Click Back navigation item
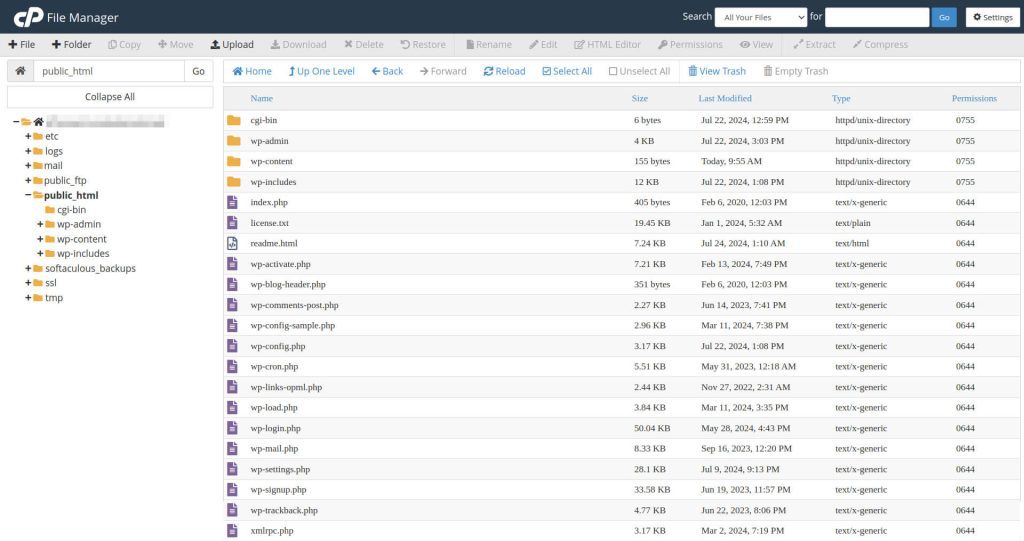This screenshot has height=541, width=1024. point(387,71)
